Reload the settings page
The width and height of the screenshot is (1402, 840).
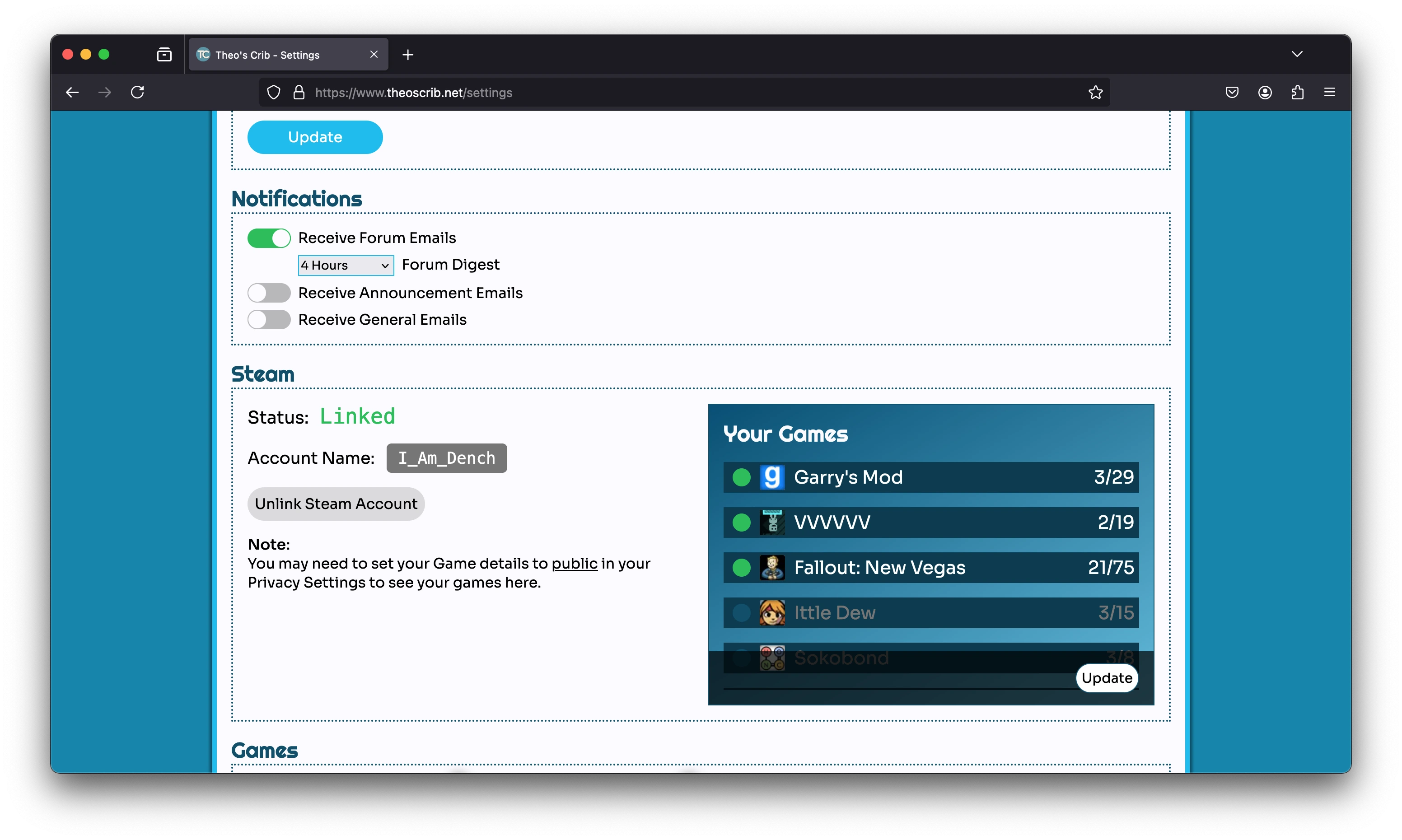point(138,92)
